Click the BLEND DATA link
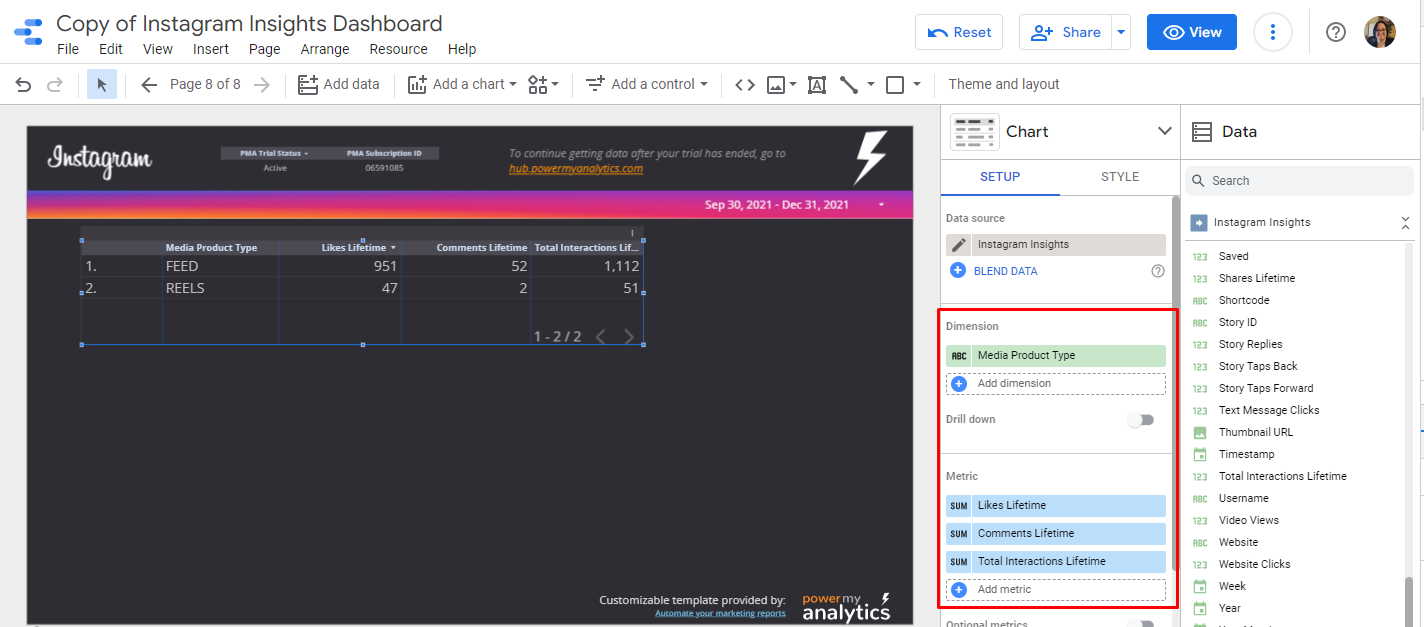This screenshot has height=627, width=1424. tap(1006, 271)
